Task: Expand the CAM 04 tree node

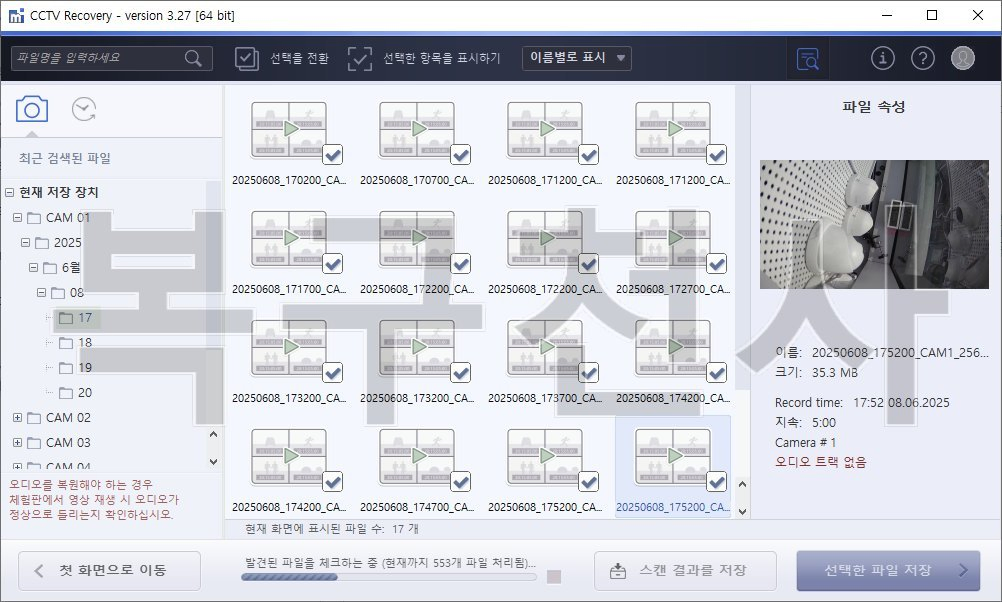Action: (x=17, y=467)
